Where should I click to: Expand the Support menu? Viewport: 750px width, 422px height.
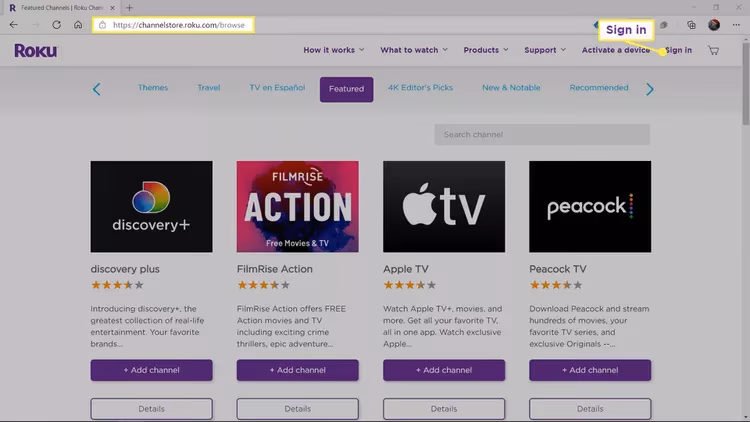click(x=545, y=50)
